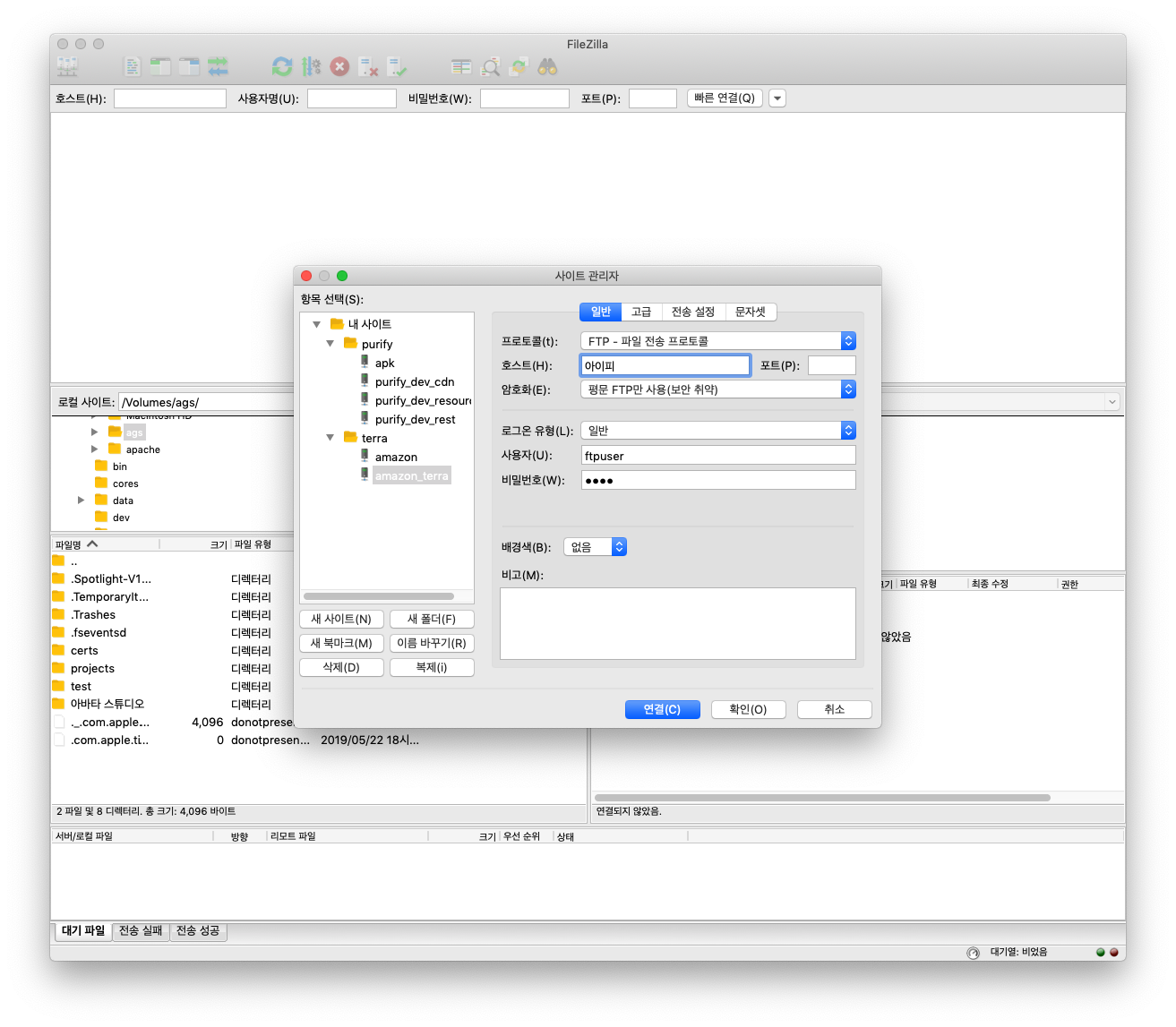
Task: Click the process queue toggle icon
Action: tap(311, 66)
